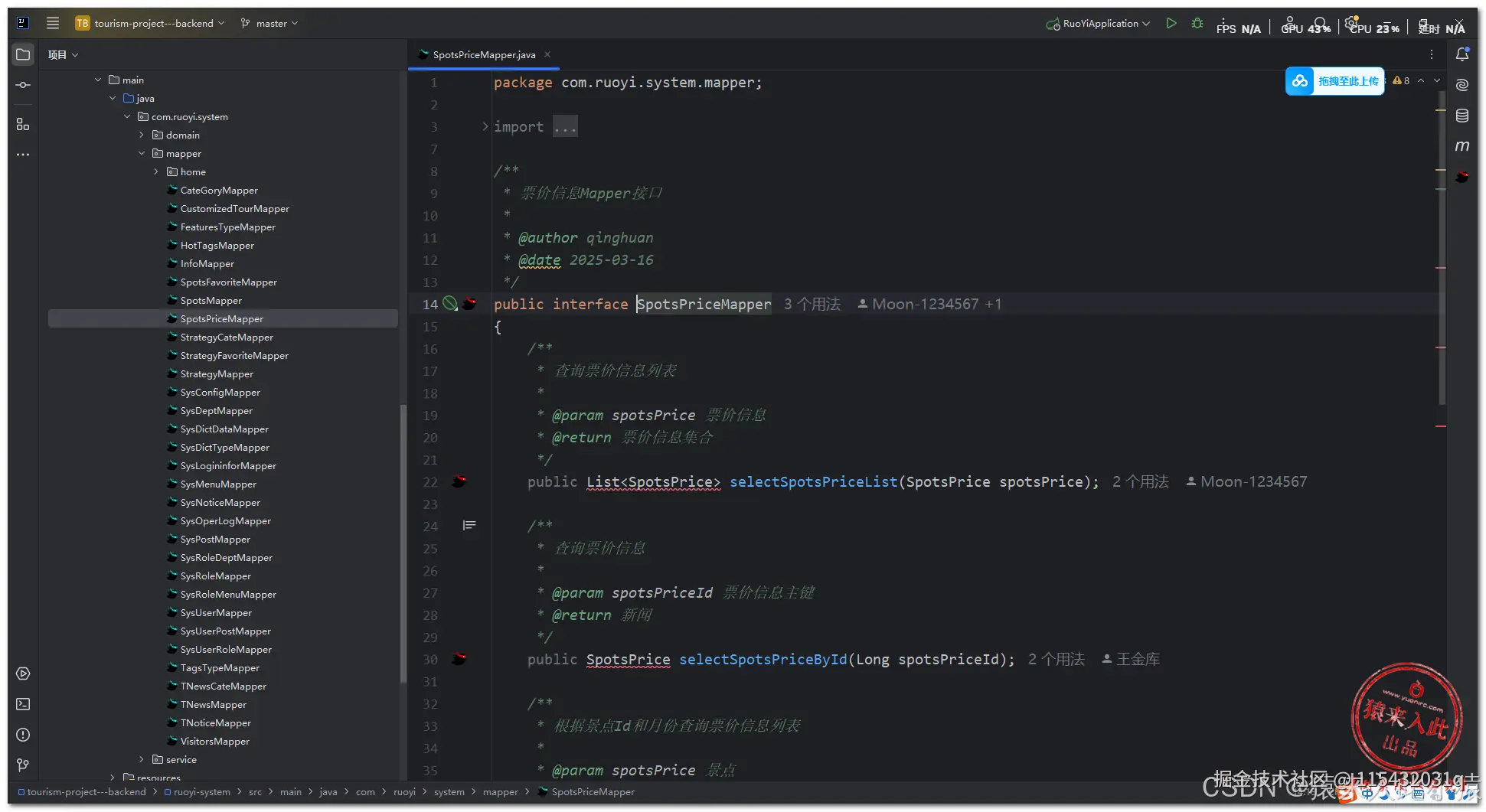The height and width of the screenshot is (812, 1486).
Task: Open the Project tool window icon
Action: (x=23, y=54)
